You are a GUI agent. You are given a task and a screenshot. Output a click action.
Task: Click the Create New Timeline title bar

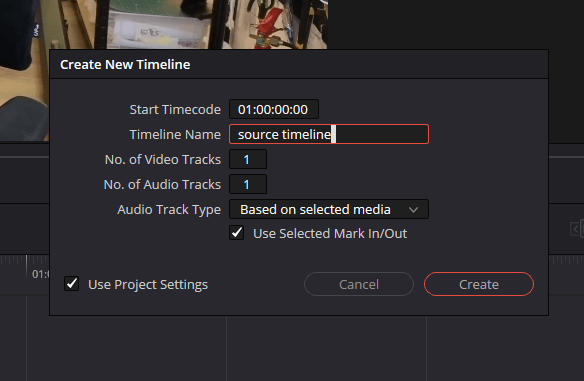[299, 64]
